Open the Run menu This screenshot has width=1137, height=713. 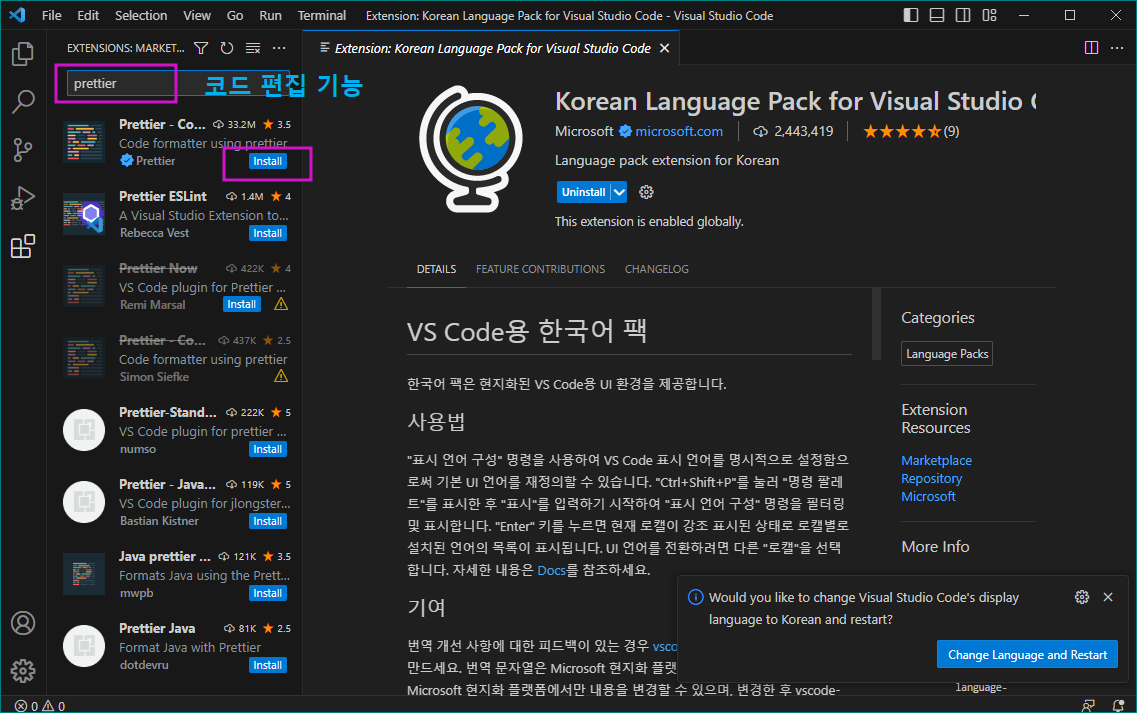click(x=270, y=15)
